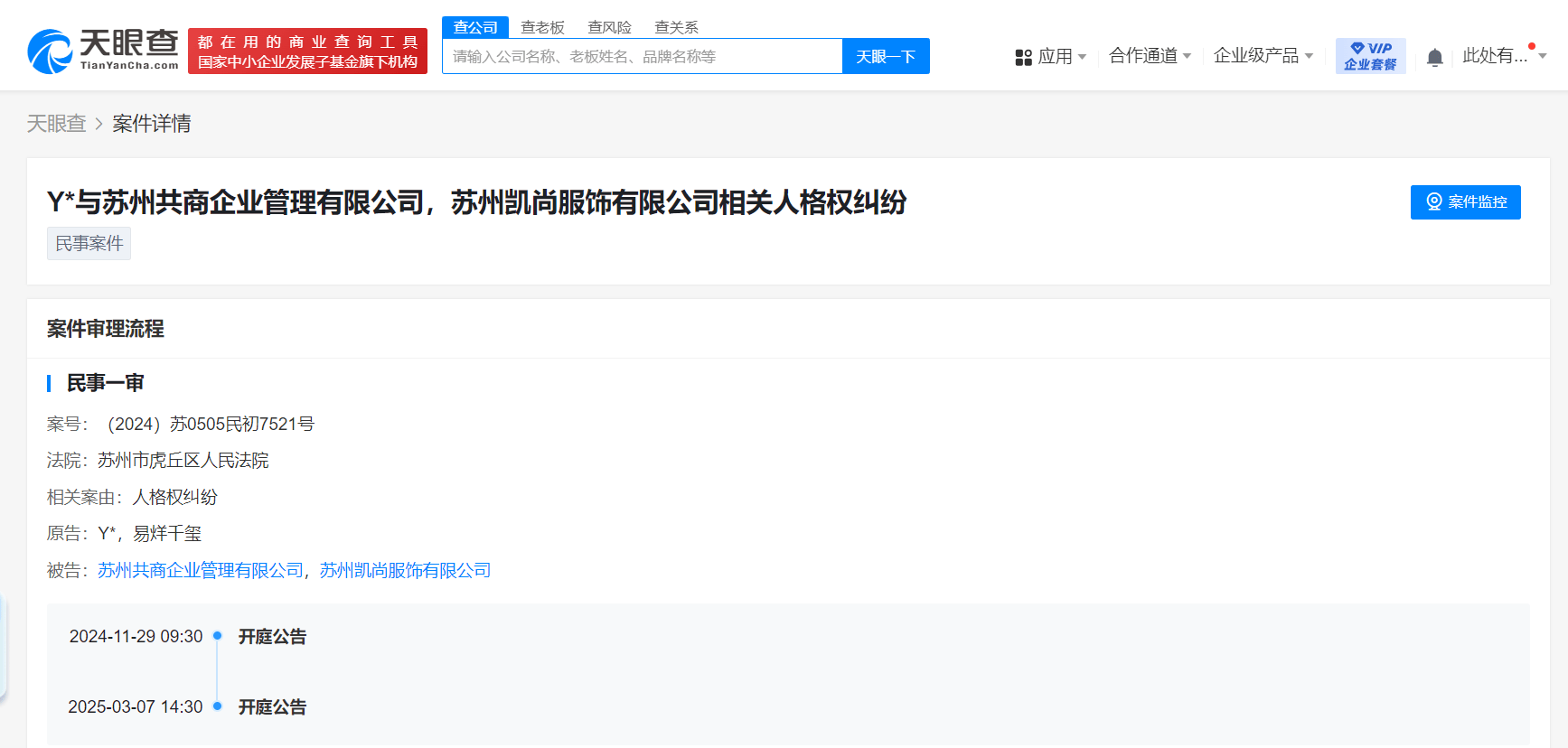Viewport: 1568px width, 748px height.
Task: Select the 查关系 tab
Action: 676,28
